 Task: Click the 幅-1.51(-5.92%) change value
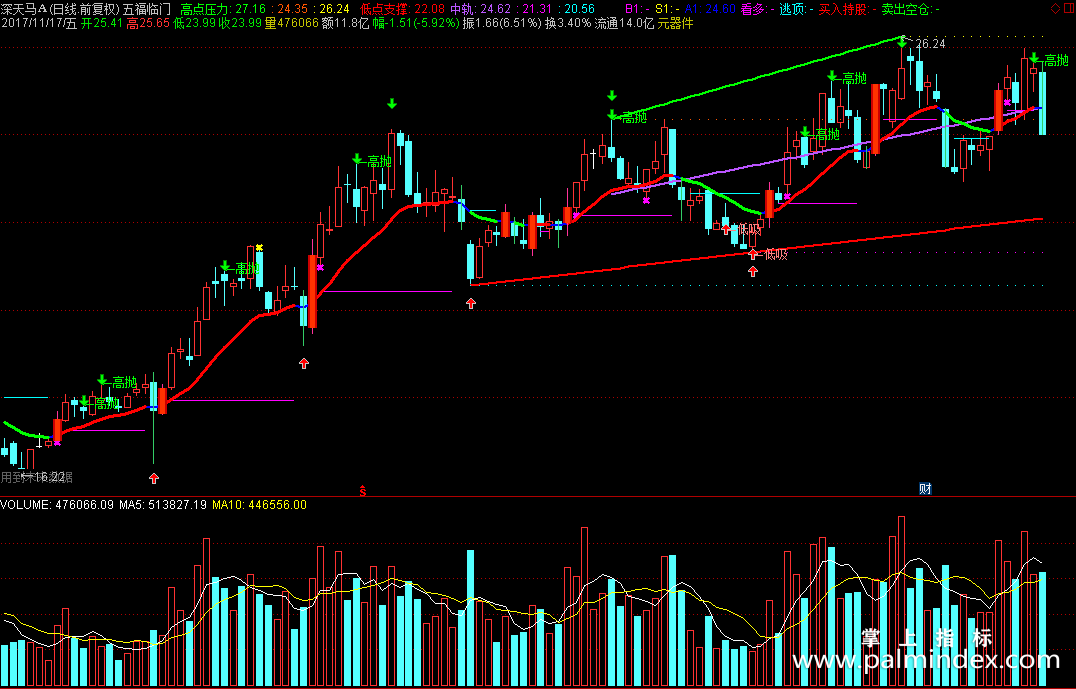coord(416,23)
